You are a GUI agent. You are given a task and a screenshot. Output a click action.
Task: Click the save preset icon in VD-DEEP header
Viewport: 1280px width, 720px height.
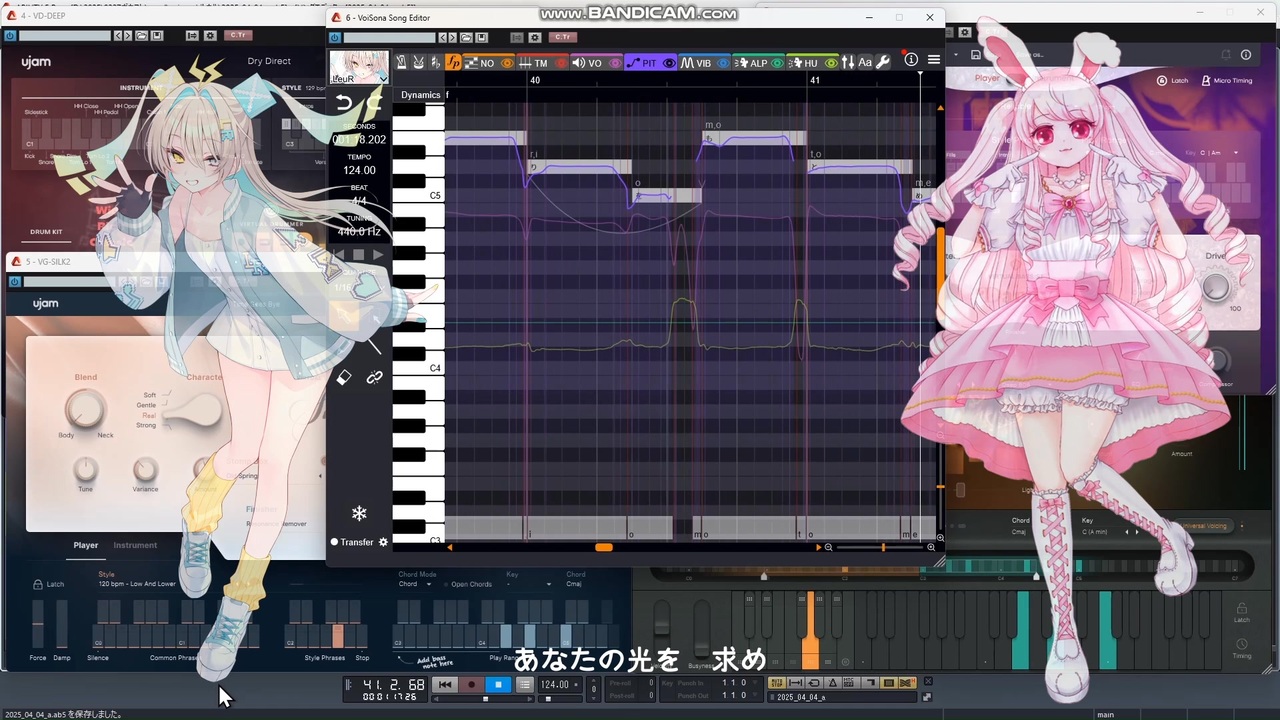pyautogui.click(x=157, y=35)
